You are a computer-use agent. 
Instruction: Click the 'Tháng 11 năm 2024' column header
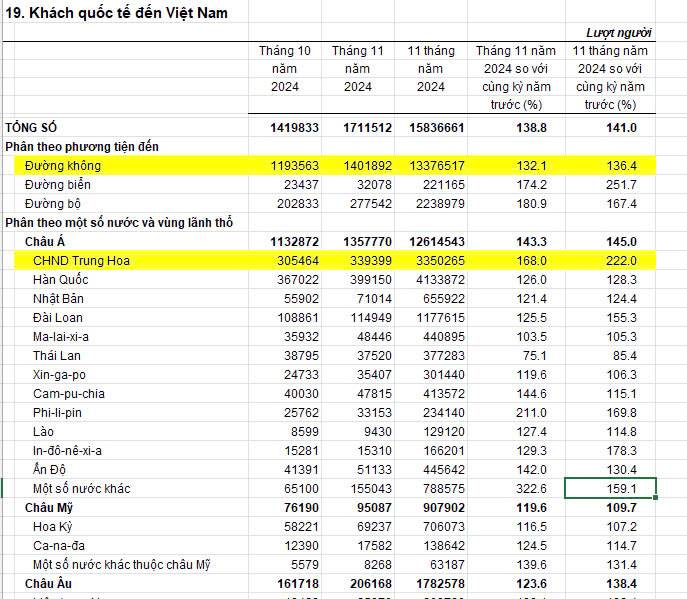(x=358, y=69)
